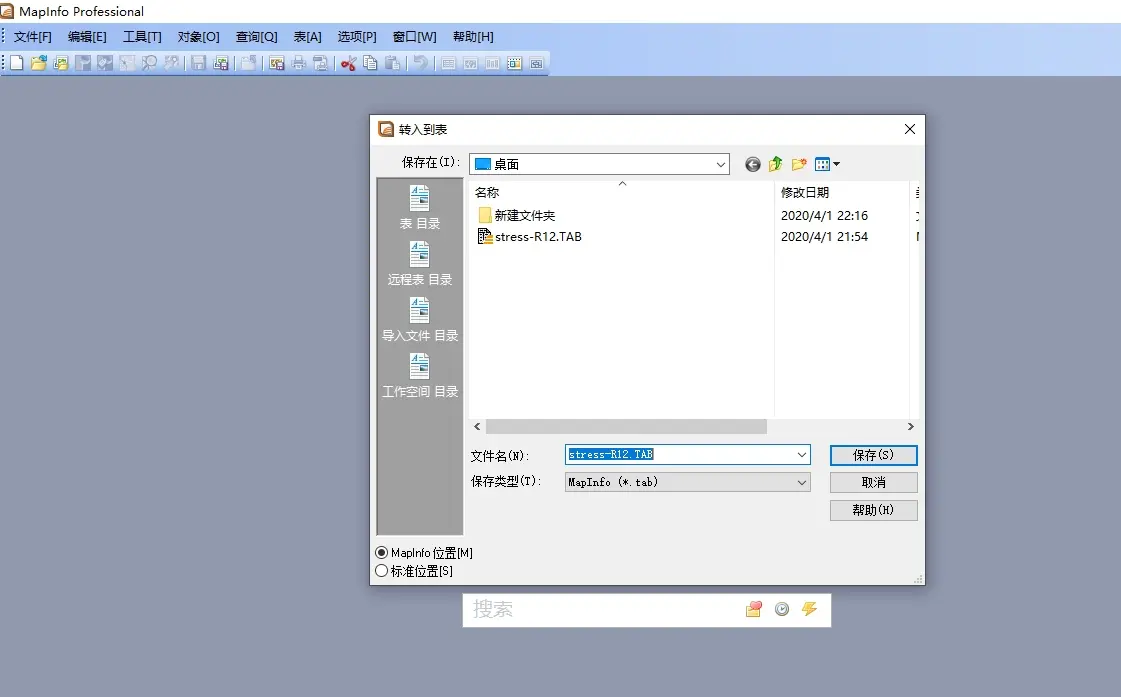The height and width of the screenshot is (697, 1121).
Task: Click the New Redistricter toolbar icon
Action: (536, 63)
